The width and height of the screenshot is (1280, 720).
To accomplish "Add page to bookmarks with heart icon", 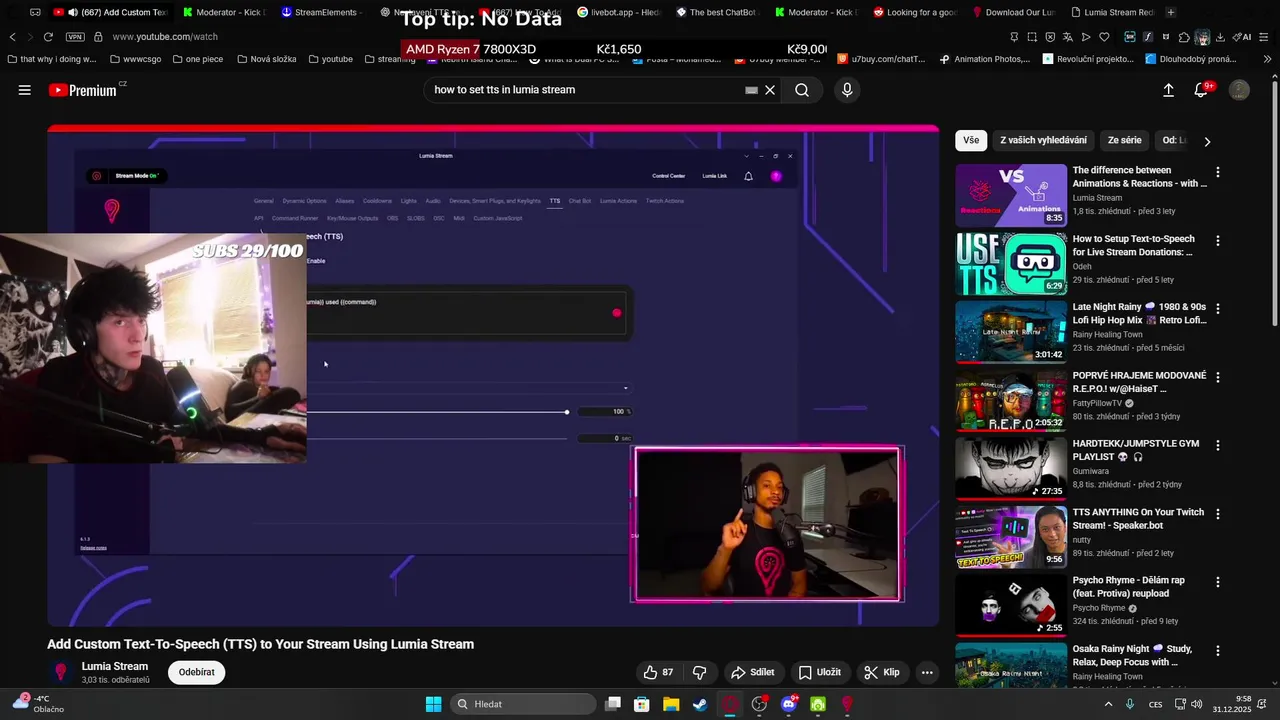I will (x=1104, y=37).
